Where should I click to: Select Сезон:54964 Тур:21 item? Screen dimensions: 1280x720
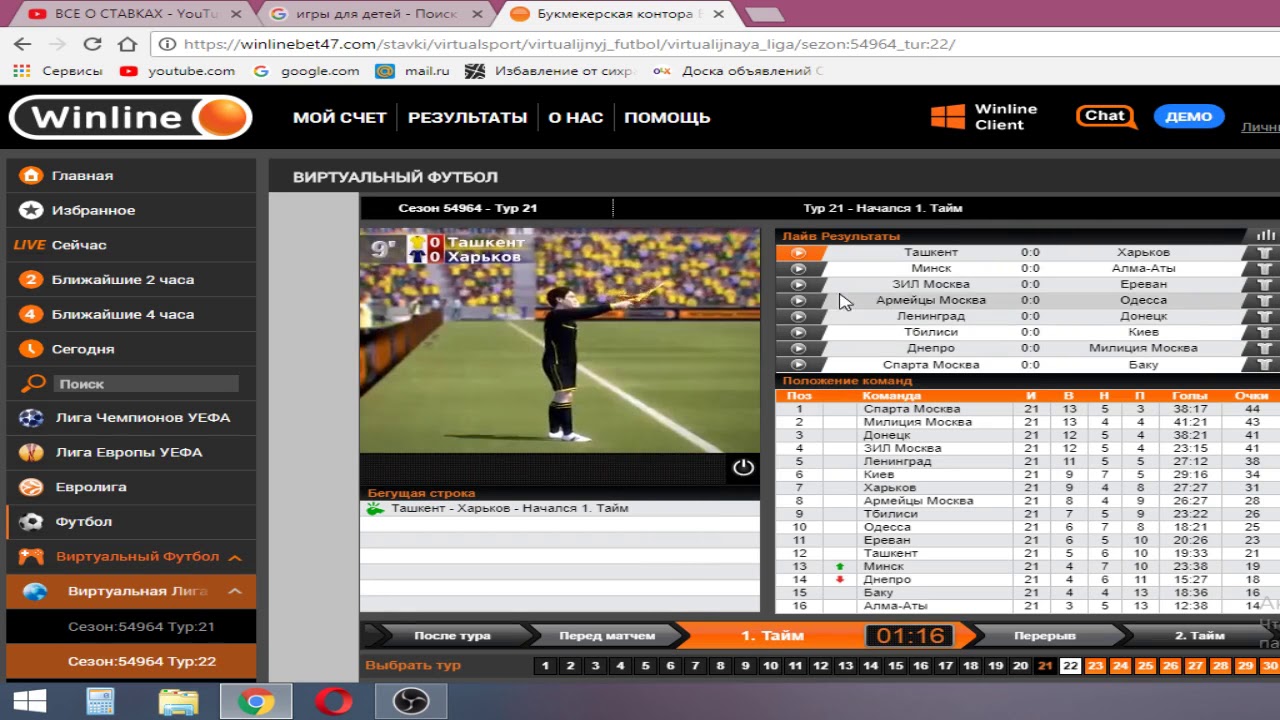point(131,627)
